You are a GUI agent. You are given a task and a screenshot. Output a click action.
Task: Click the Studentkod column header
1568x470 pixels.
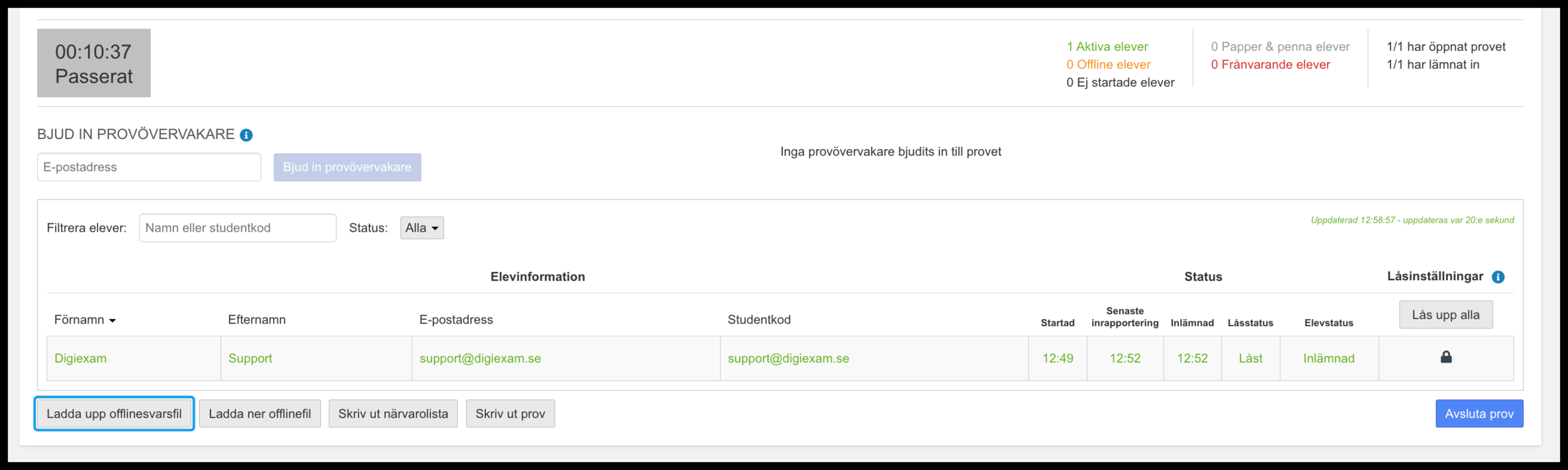point(759,320)
